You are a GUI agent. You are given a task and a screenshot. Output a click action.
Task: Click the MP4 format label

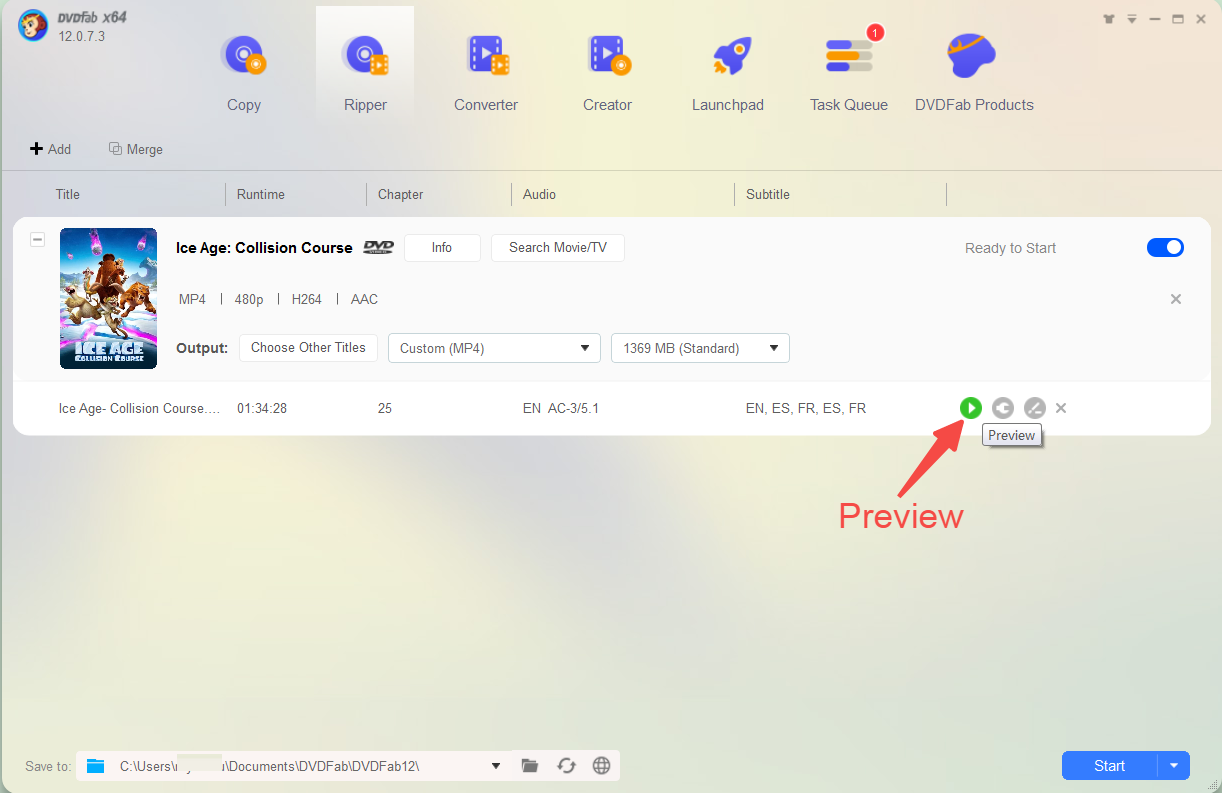192,299
